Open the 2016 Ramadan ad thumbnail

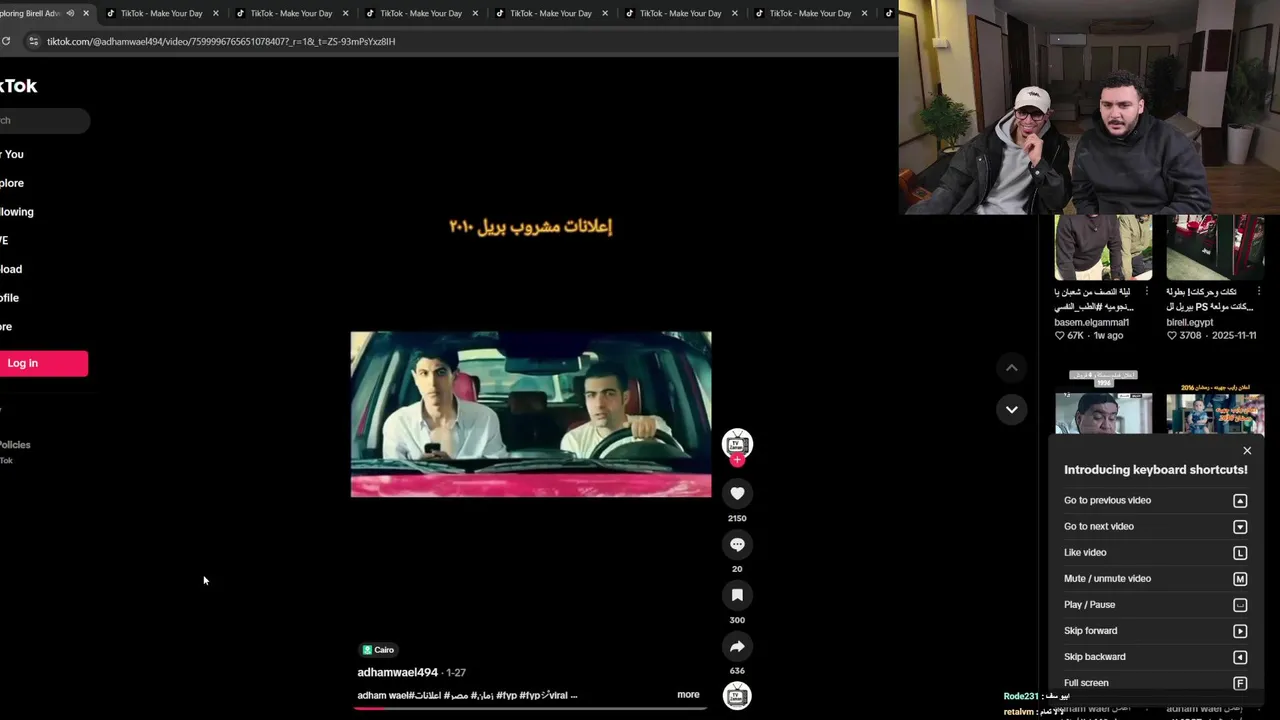click(x=1215, y=408)
